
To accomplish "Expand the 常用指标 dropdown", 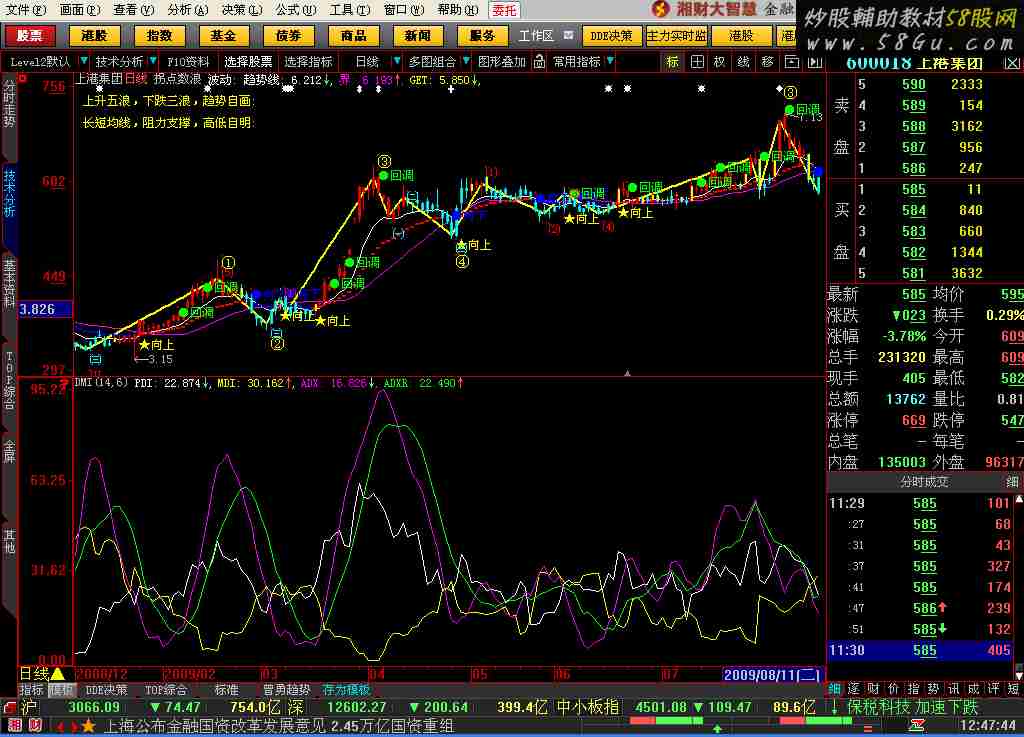I will [x=610, y=61].
